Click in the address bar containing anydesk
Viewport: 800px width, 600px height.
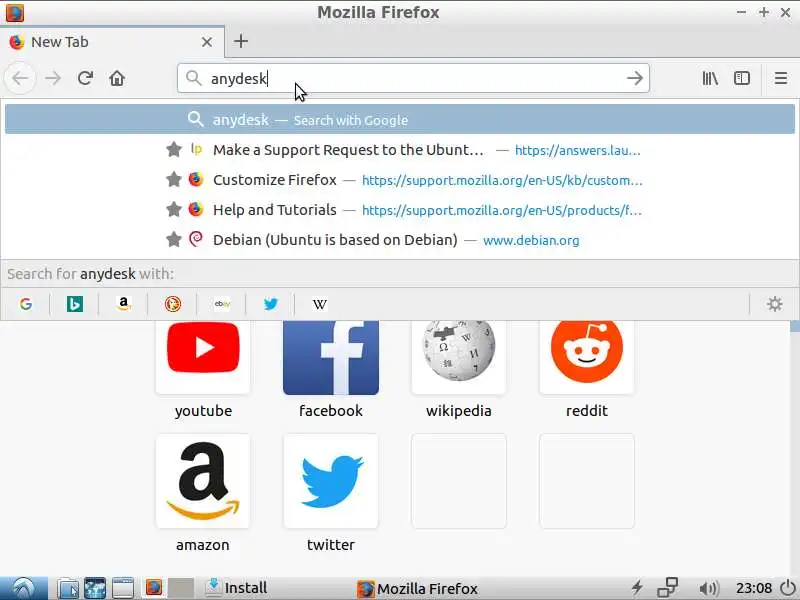pos(413,79)
